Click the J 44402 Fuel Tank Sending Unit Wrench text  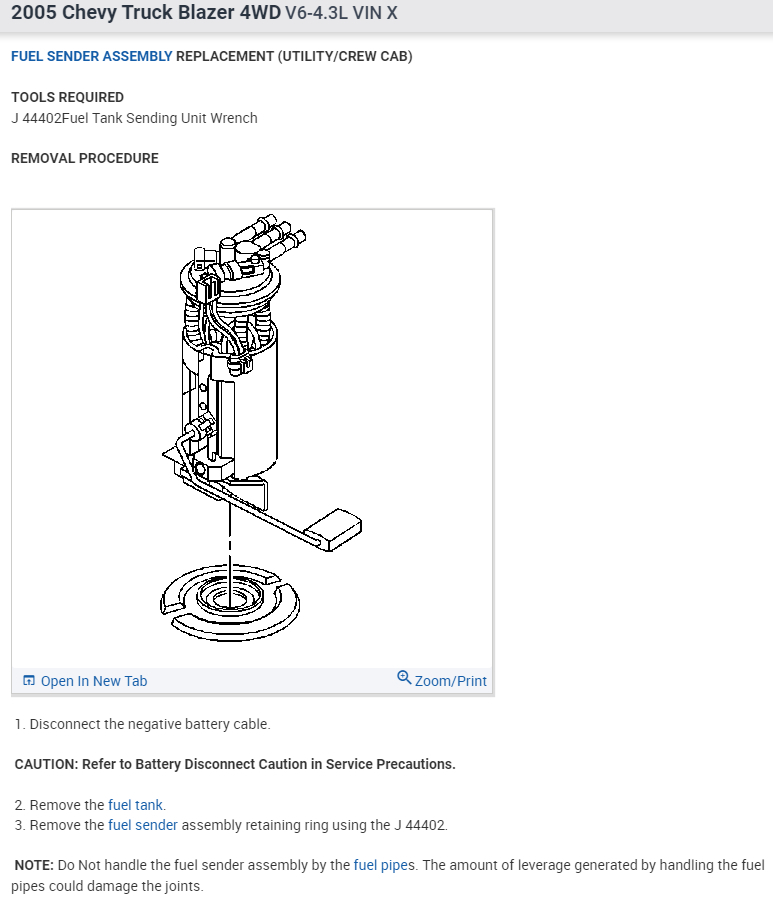point(134,118)
